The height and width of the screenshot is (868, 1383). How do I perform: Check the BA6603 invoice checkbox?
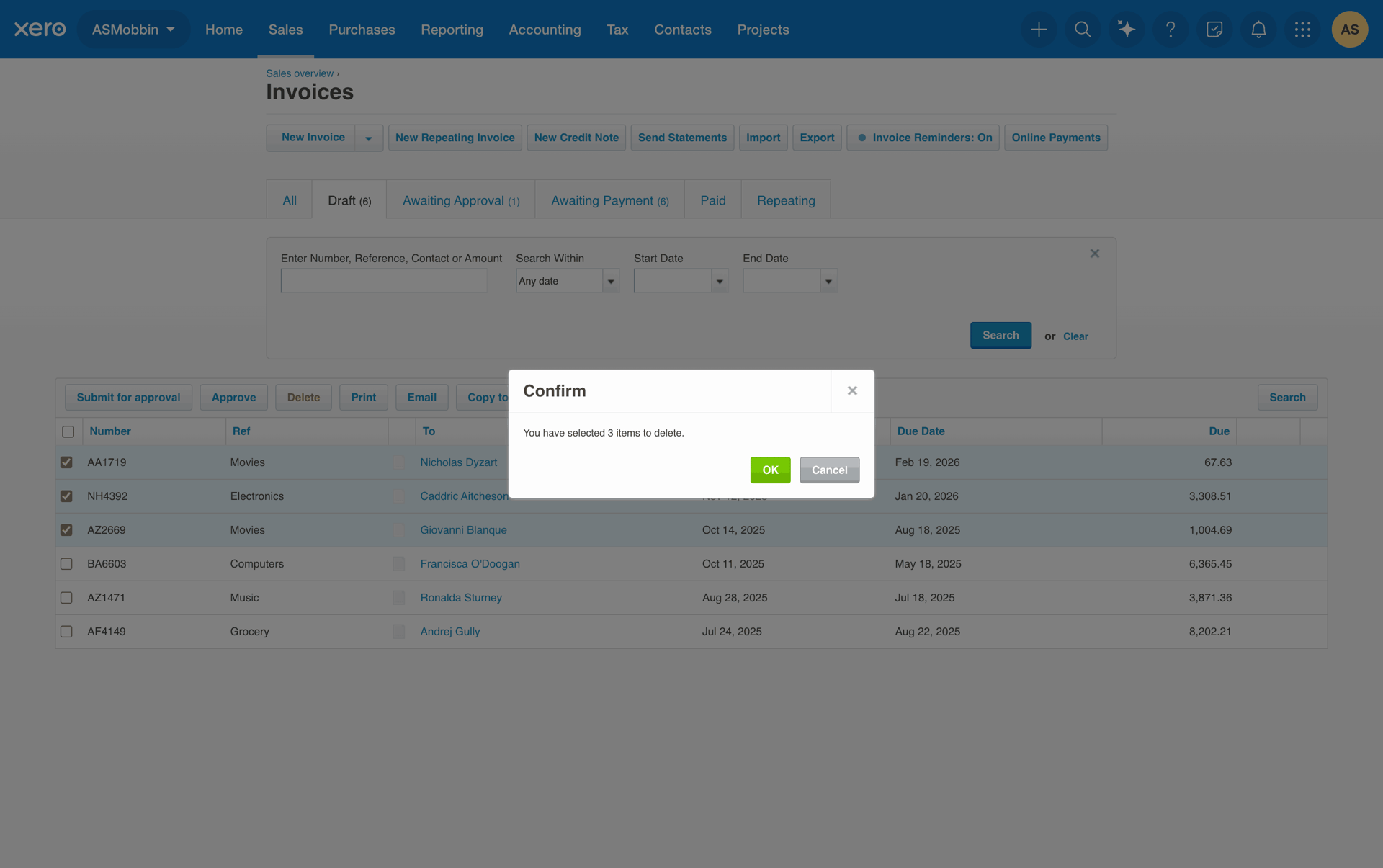[66, 564]
